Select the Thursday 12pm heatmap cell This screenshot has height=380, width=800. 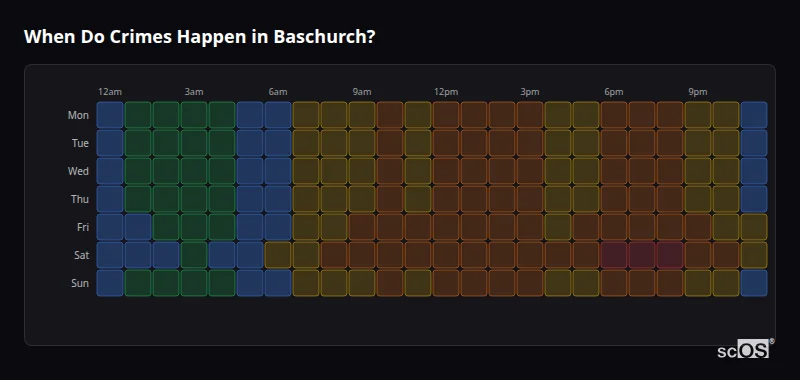(x=446, y=199)
